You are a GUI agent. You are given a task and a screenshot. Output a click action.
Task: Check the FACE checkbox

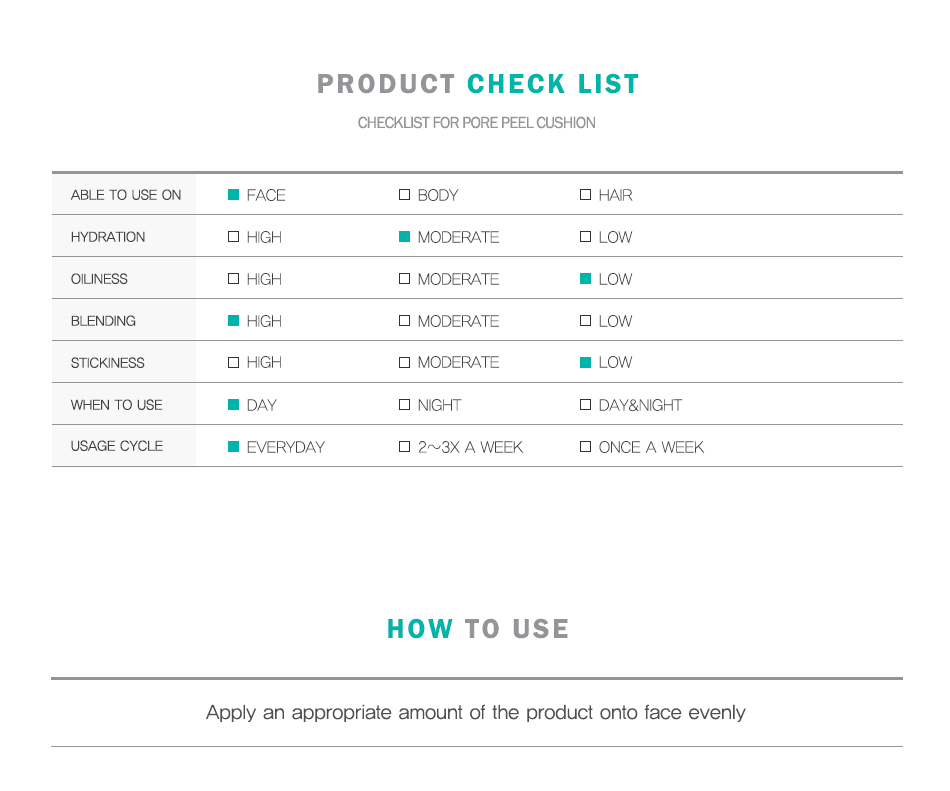click(x=234, y=195)
